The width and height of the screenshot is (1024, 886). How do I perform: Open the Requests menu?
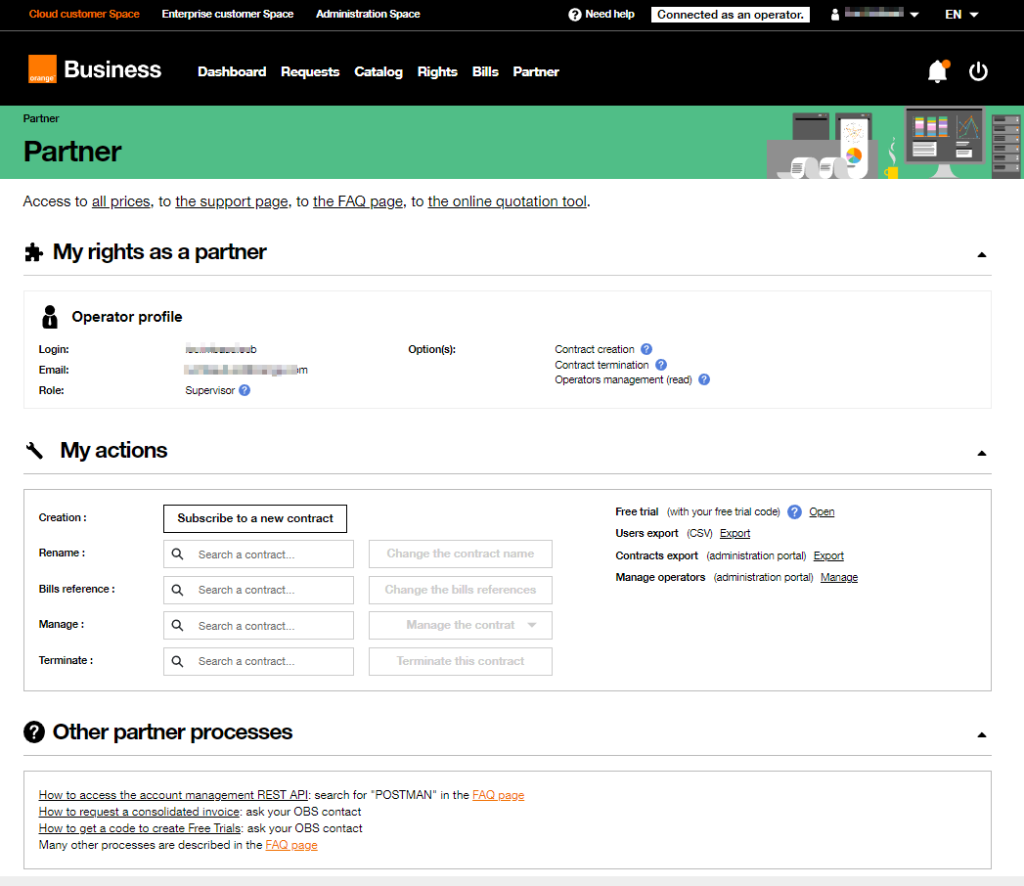[310, 72]
